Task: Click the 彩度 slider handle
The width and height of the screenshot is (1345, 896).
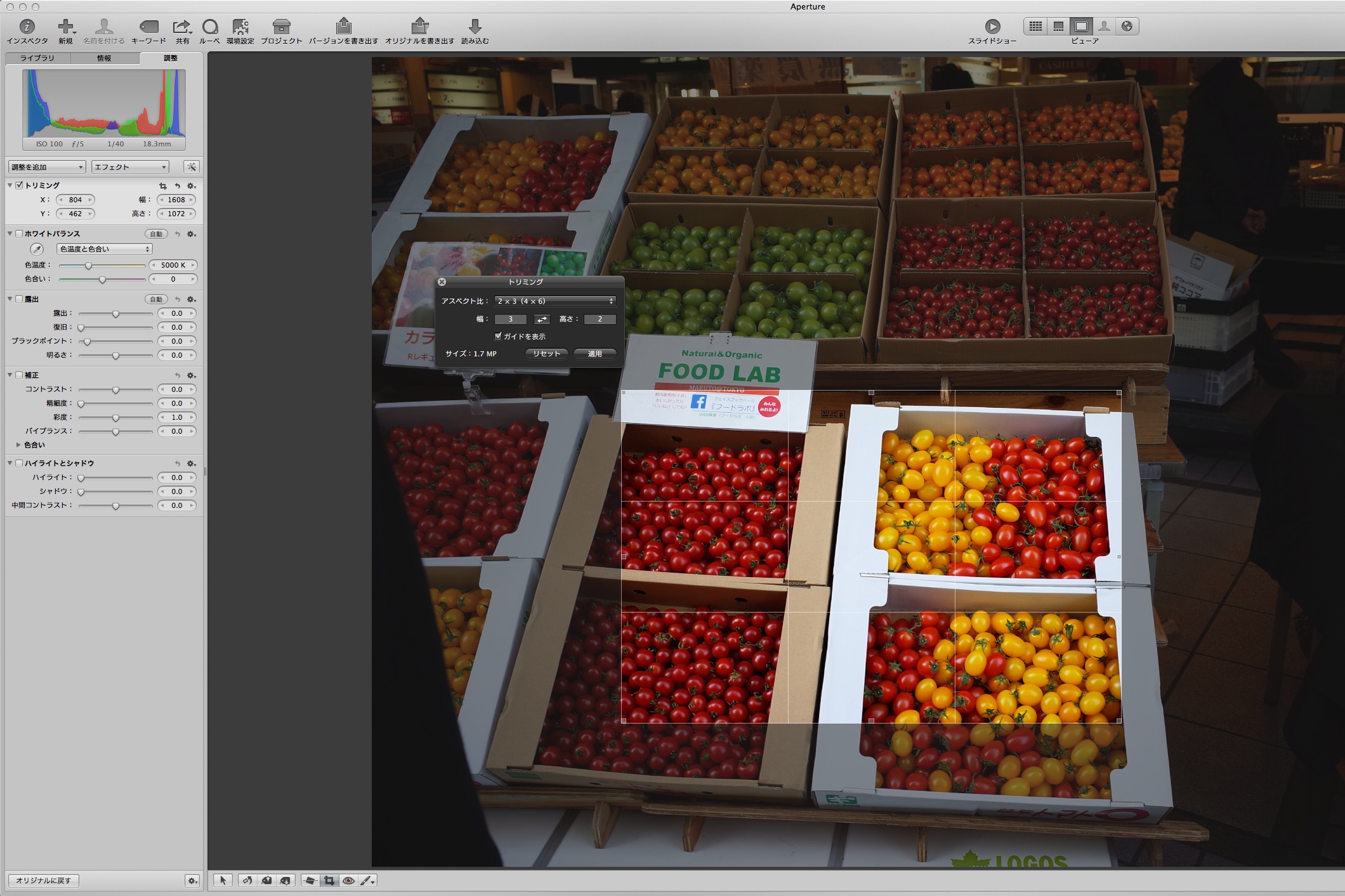Action: click(x=115, y=418)
